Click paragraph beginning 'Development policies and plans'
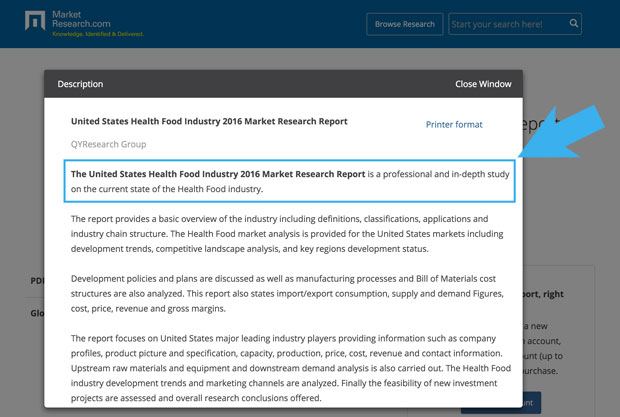 click(x=287, y=293)
